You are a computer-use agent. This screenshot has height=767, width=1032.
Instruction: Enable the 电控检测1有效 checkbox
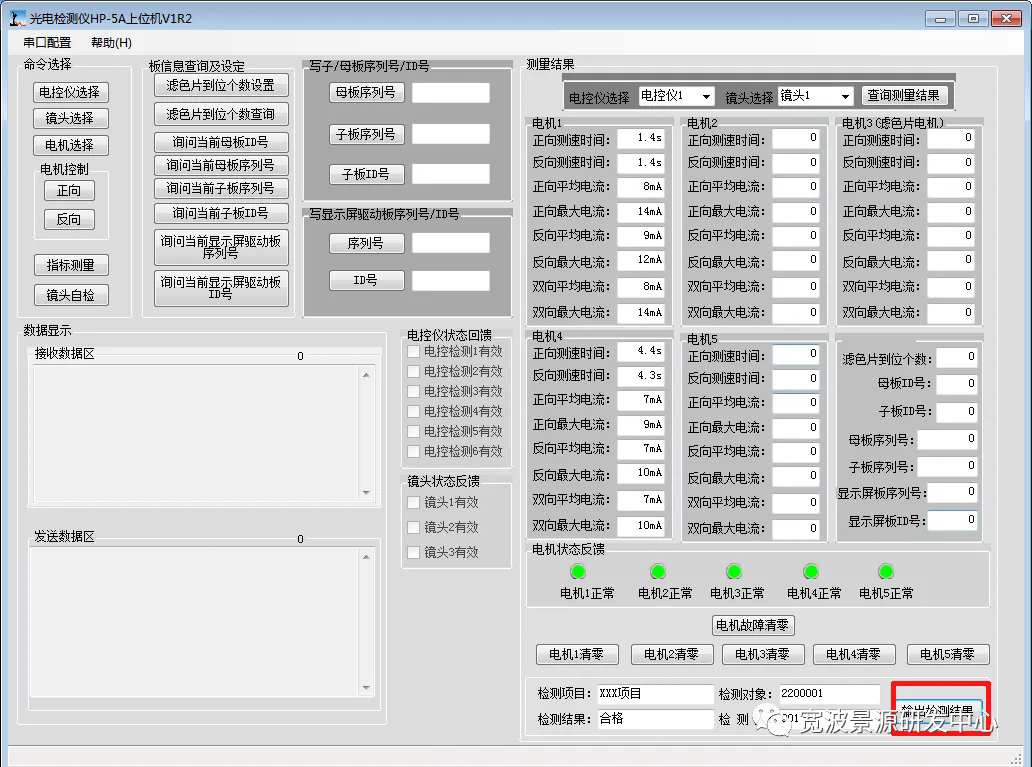413,352
